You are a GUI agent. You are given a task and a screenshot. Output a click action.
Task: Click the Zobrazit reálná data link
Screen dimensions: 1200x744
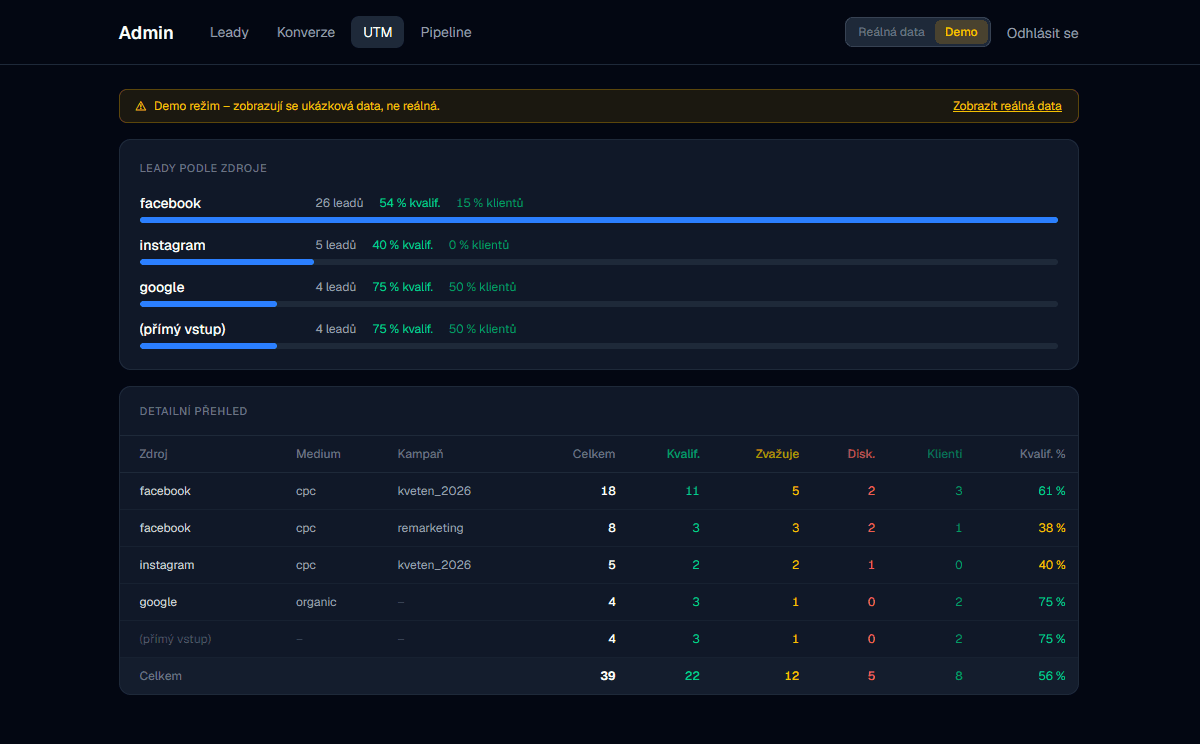1007,106
